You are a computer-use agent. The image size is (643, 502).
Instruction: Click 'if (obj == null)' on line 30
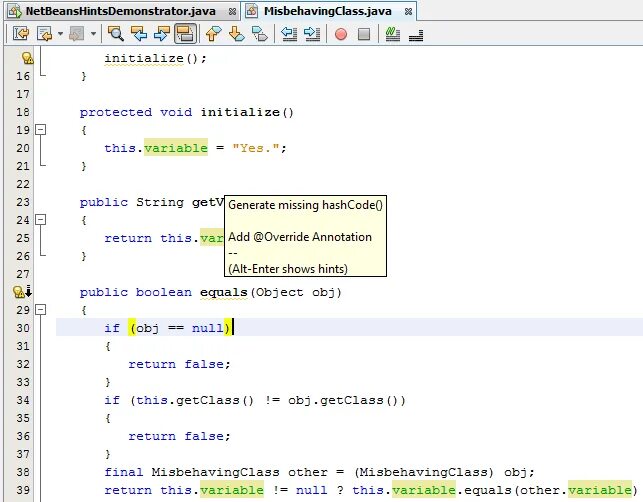tap(167, 328)
